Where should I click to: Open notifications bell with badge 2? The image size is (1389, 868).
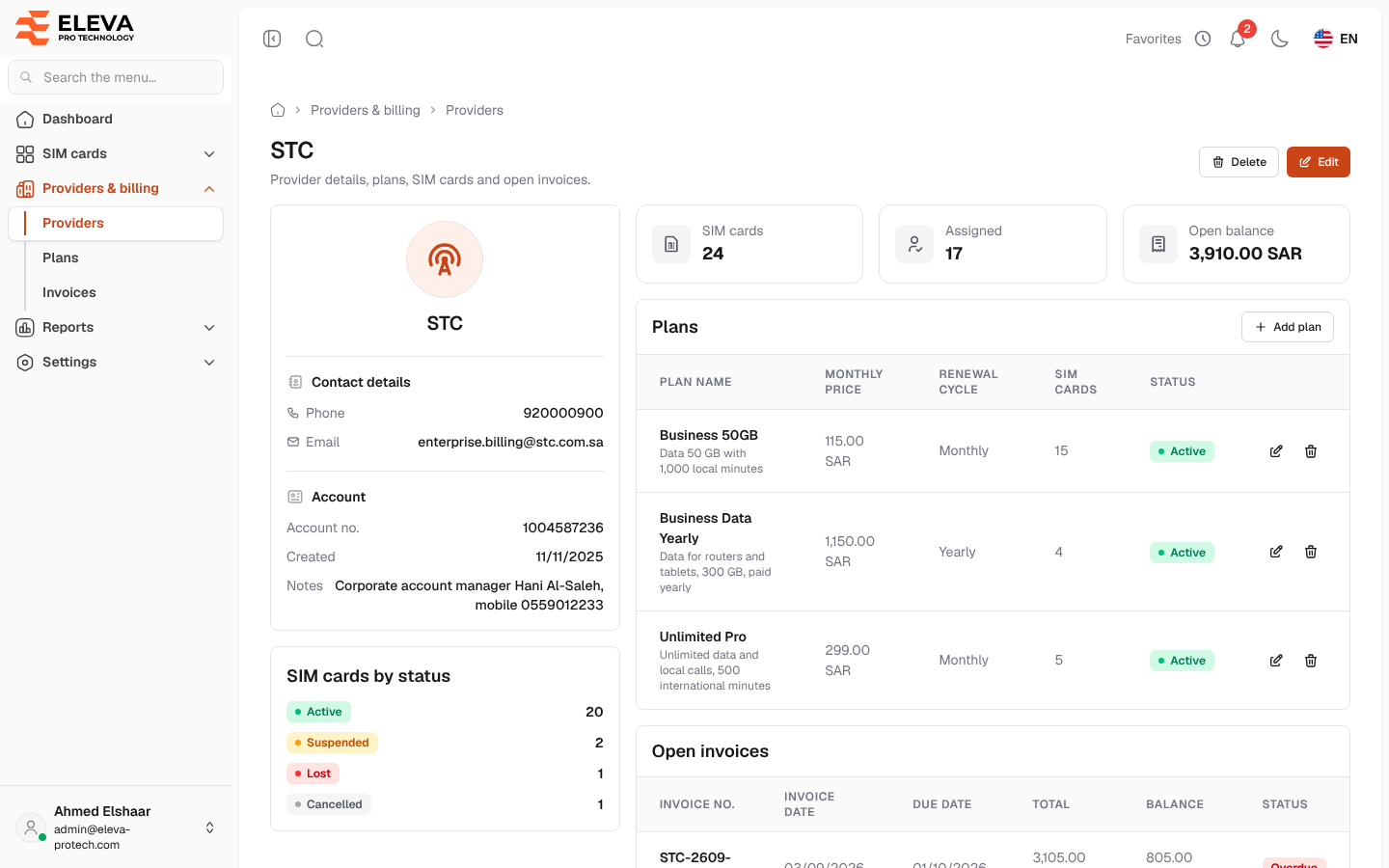pos(1238,39)
